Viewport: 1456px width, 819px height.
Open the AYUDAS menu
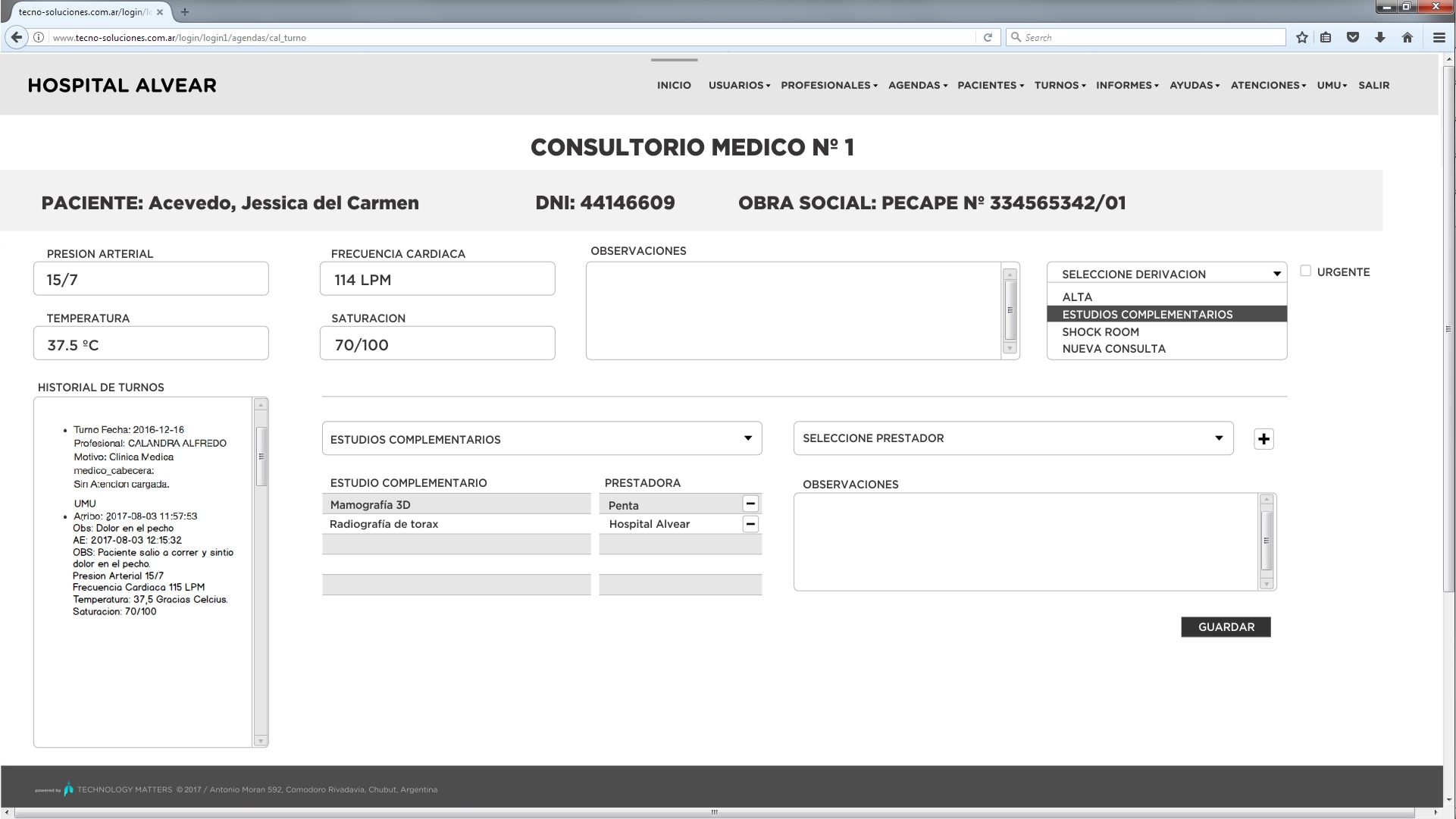[1195, 86]
